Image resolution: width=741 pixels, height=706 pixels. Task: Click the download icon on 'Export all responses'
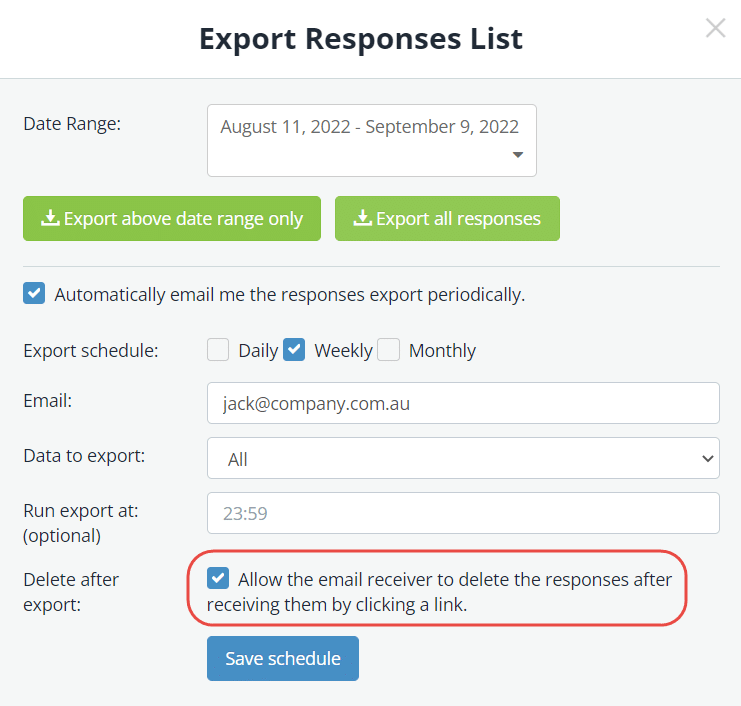(363, 219)
